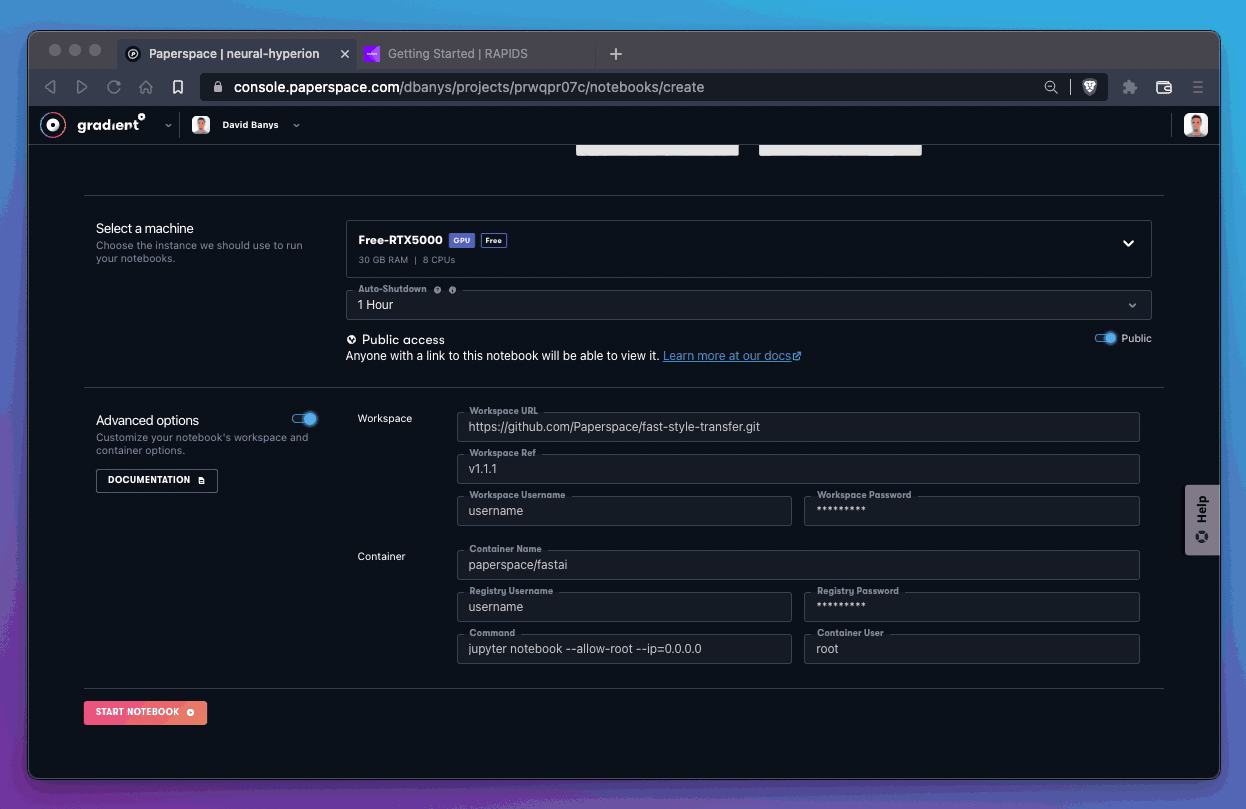Open new browser tab plus button
This screenshot has width=1246, height=809.
[x=616, y=54]
